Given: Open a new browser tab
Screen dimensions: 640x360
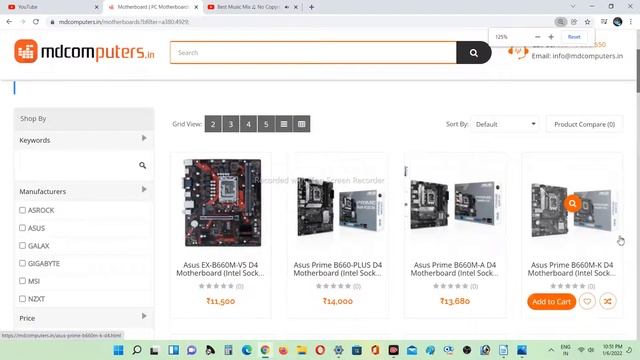Looking at the screenshot, I should [x=311, y=7].
